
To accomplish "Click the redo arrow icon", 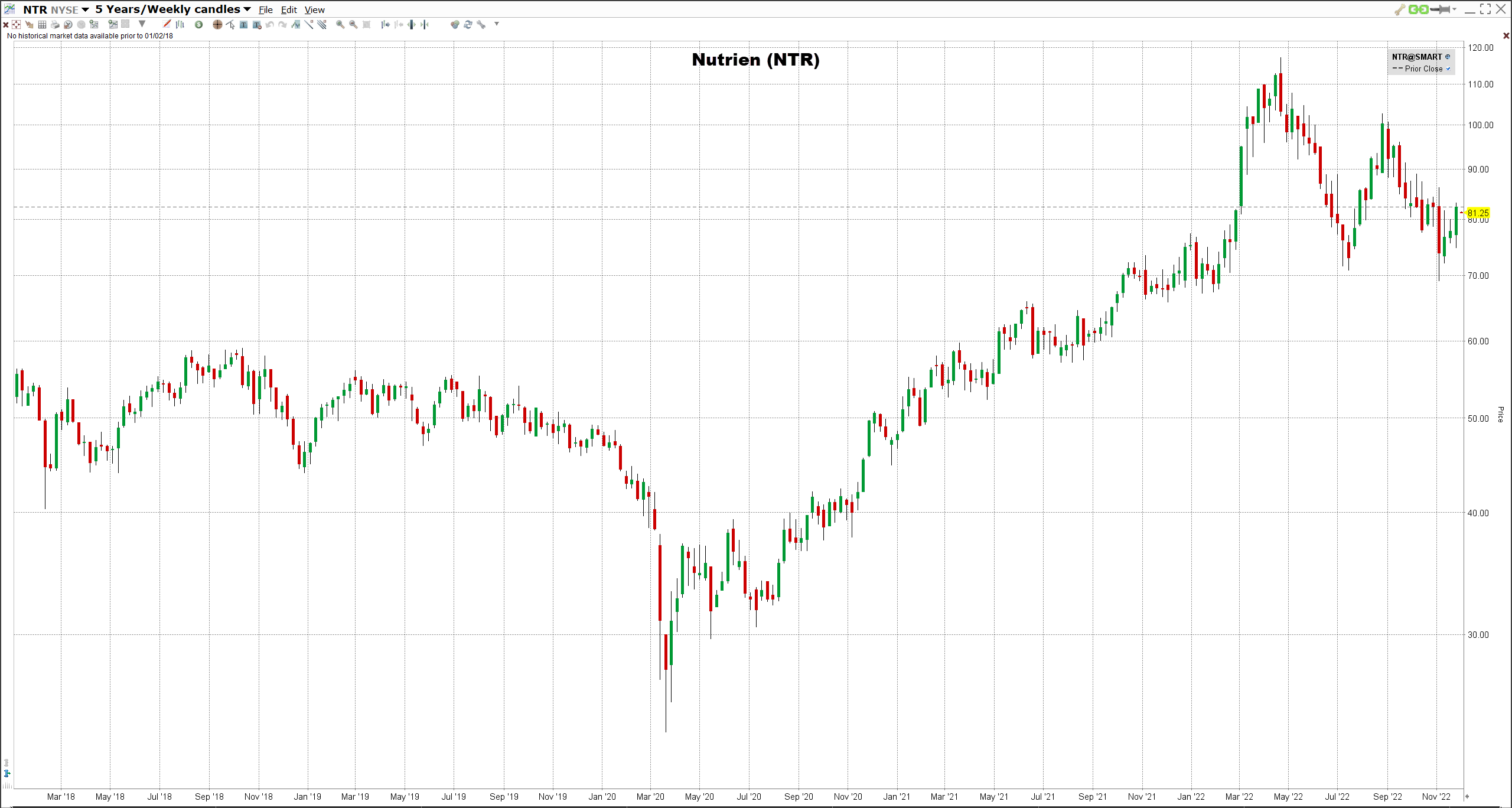I will 283,25.
